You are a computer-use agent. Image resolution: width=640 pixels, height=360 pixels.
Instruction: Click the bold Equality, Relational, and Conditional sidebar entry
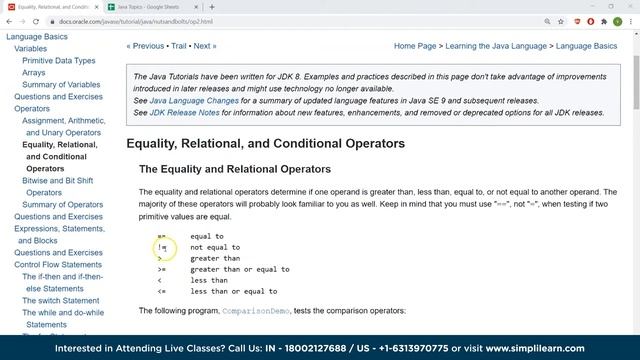point(60,157)
